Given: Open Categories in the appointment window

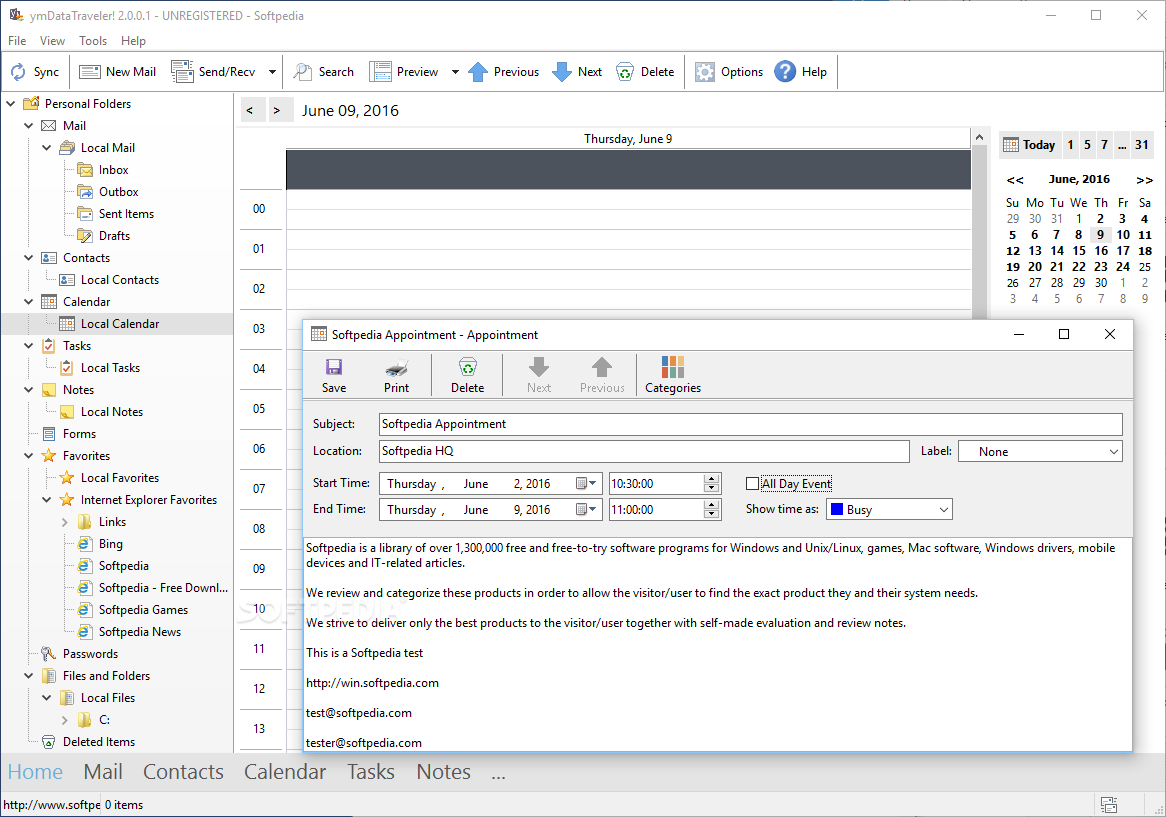Looking at the screenshot, I should coord(673,375).
